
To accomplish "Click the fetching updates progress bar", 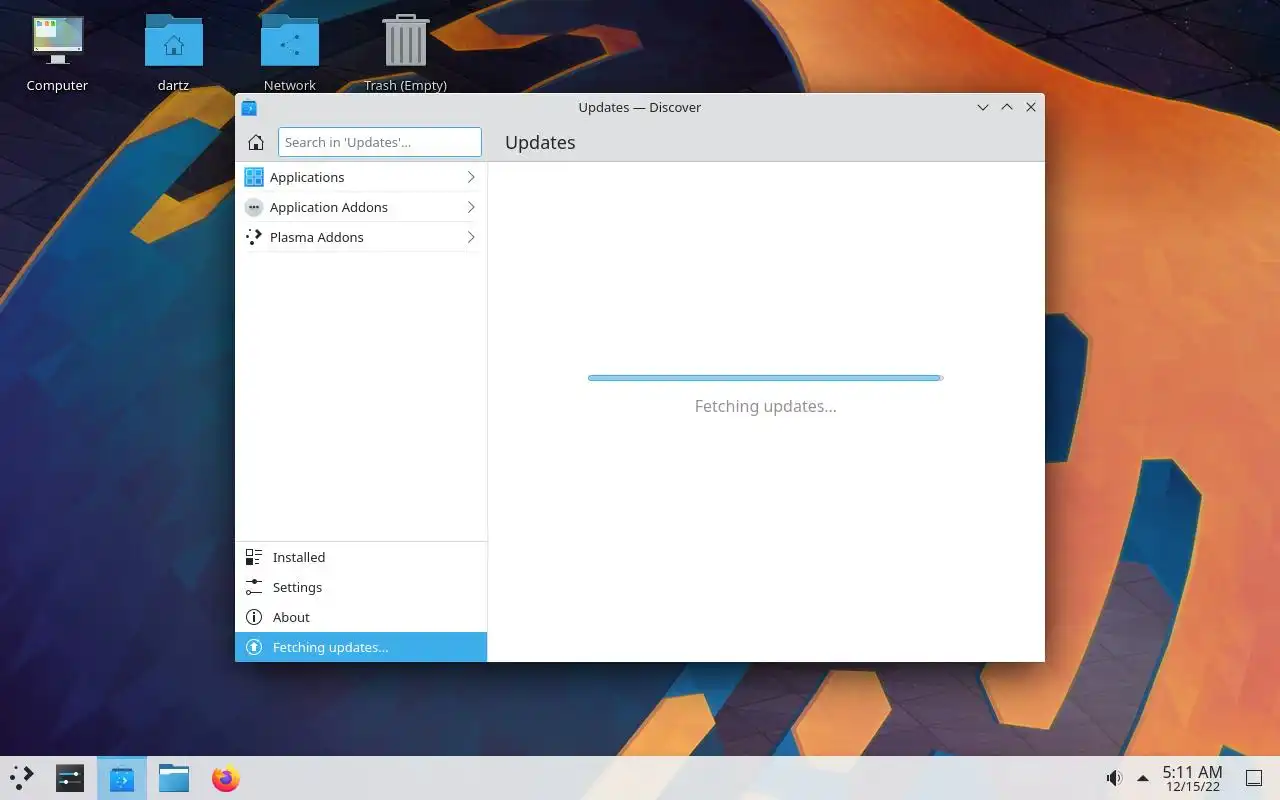I will point(765,378).
